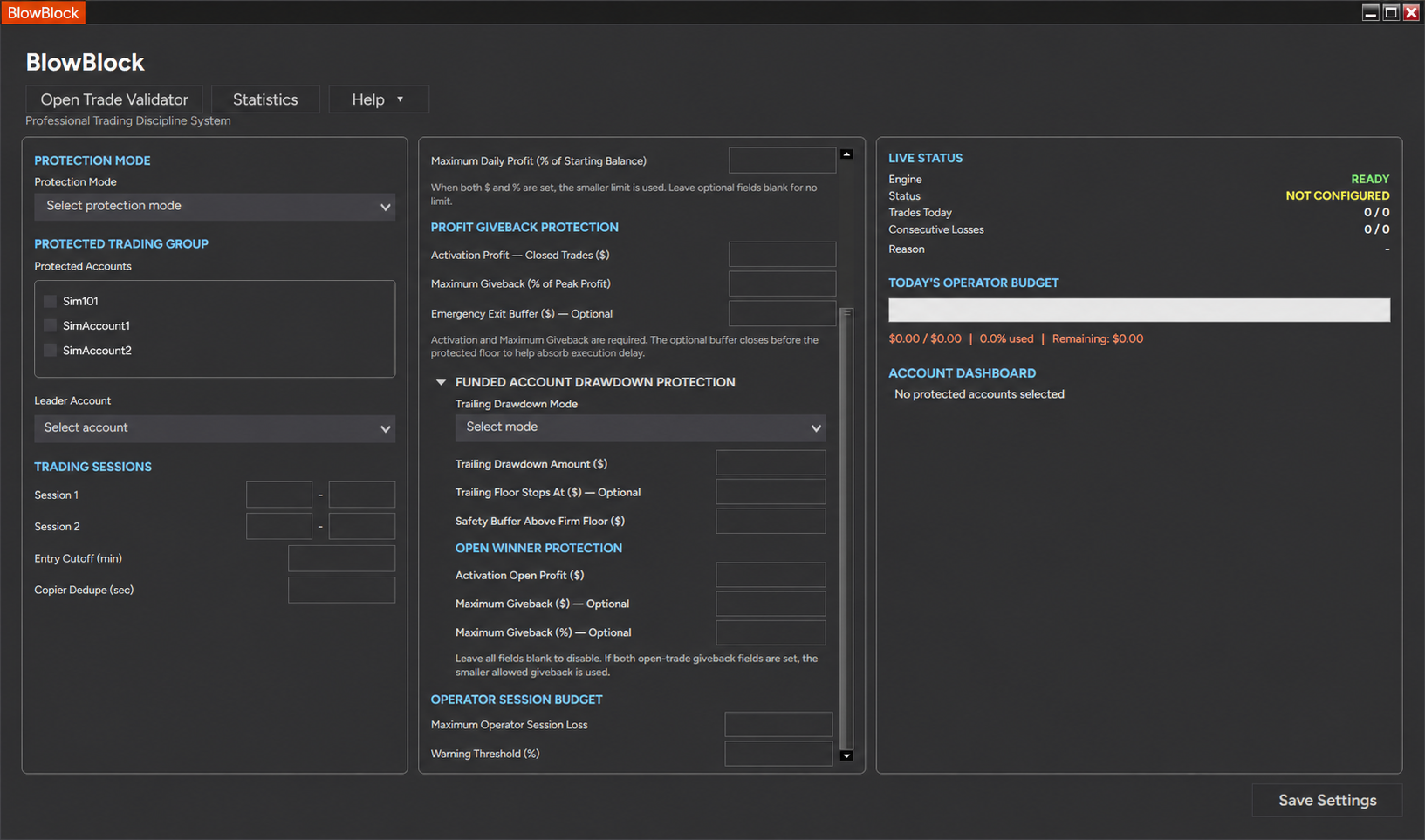Open the Leader Account dropdown
Screen dimensions: 1425x840
click(215, 427)
